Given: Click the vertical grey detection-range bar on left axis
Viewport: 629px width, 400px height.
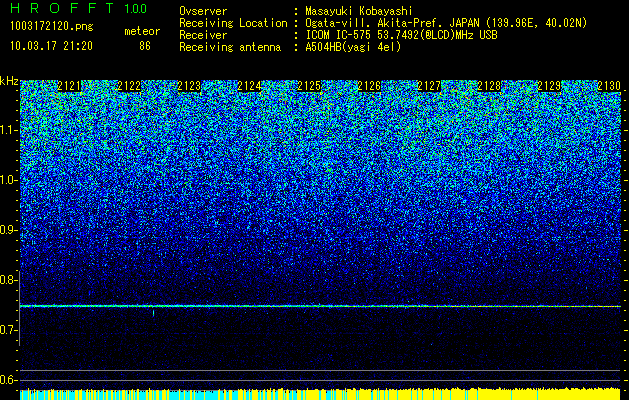Looking at the screenshot, I should tap(20, 308).
